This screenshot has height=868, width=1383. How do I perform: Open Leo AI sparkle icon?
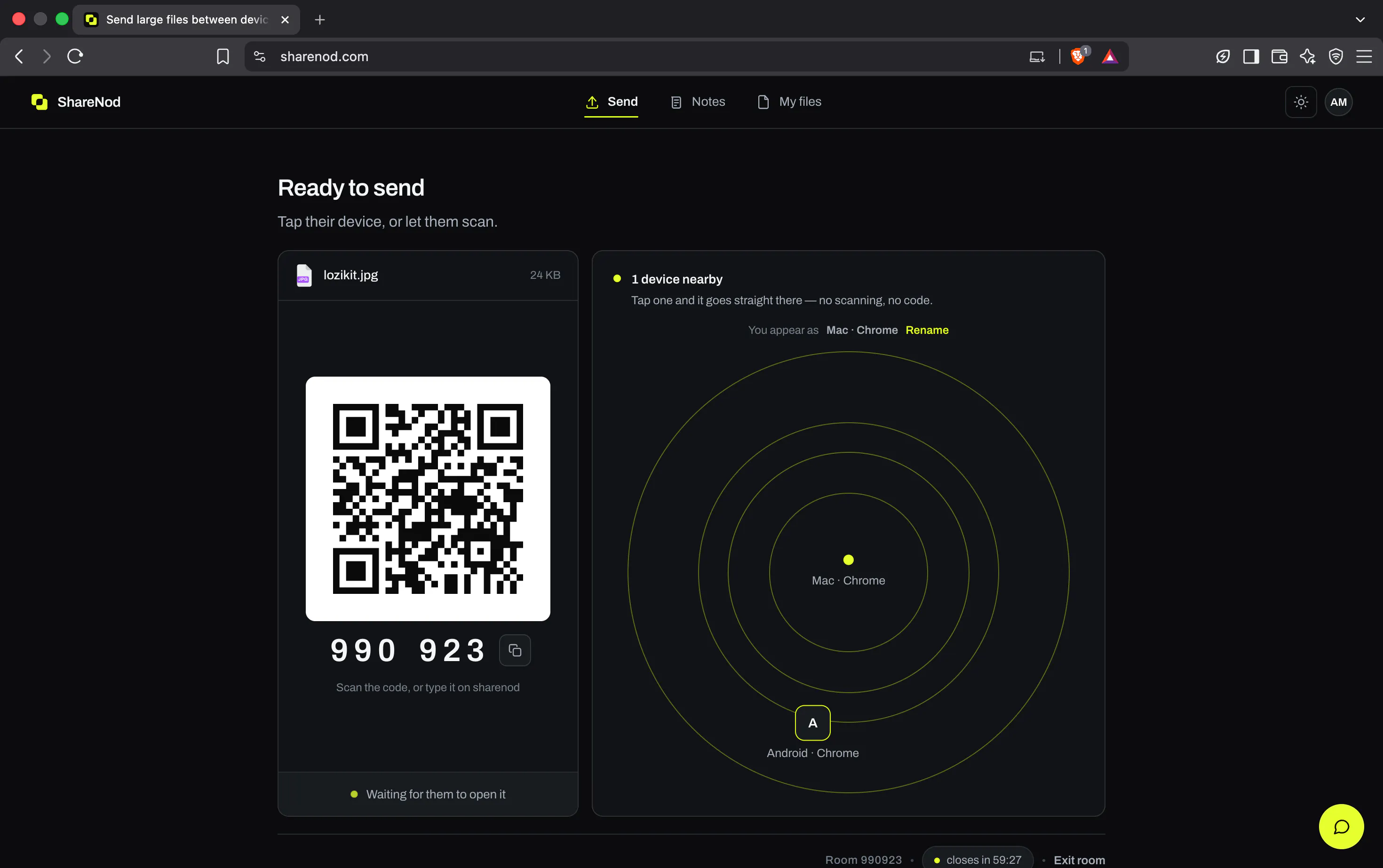1308,56
